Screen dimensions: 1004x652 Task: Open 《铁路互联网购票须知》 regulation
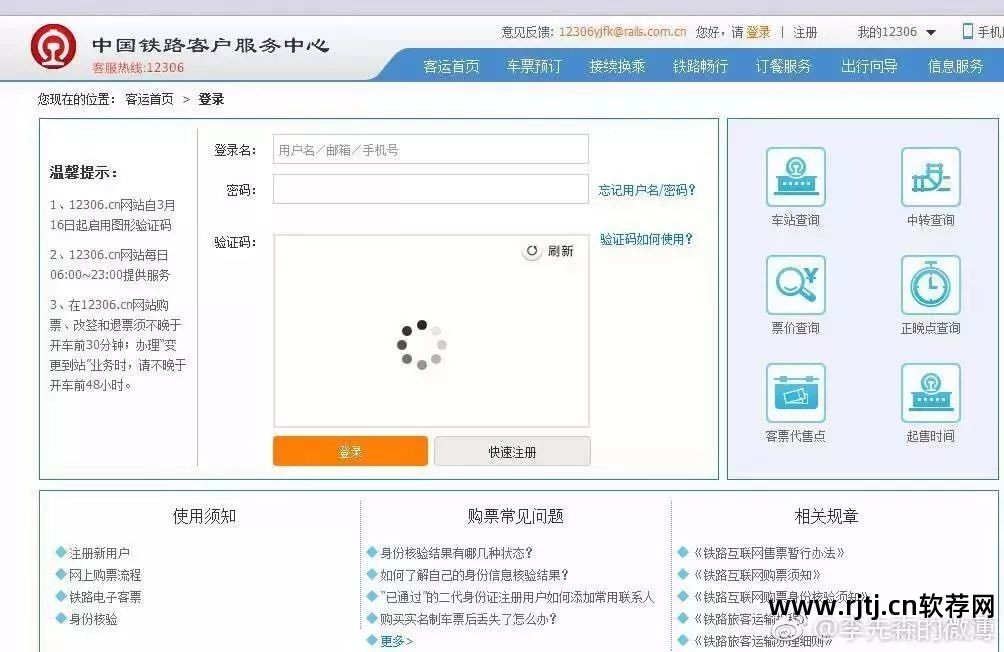(757, 575)
